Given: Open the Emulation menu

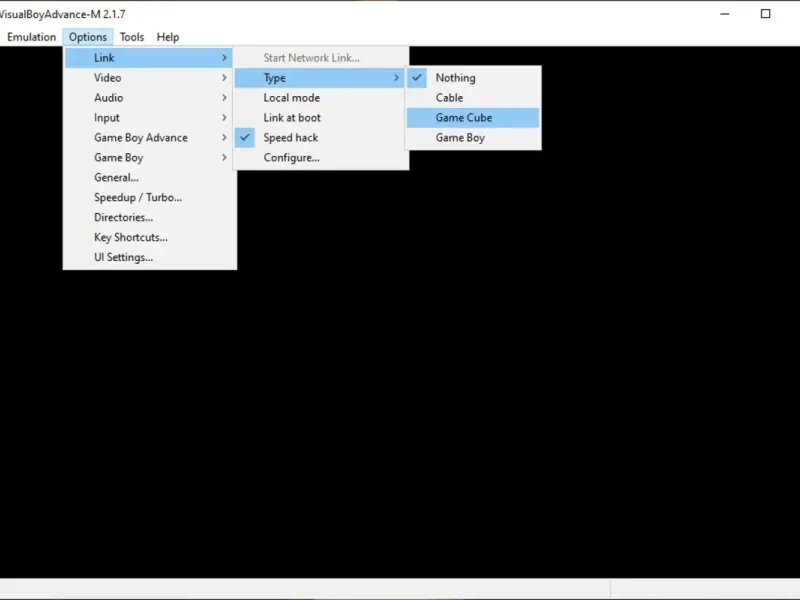Looking at the screenshot, I should [31, 37].
